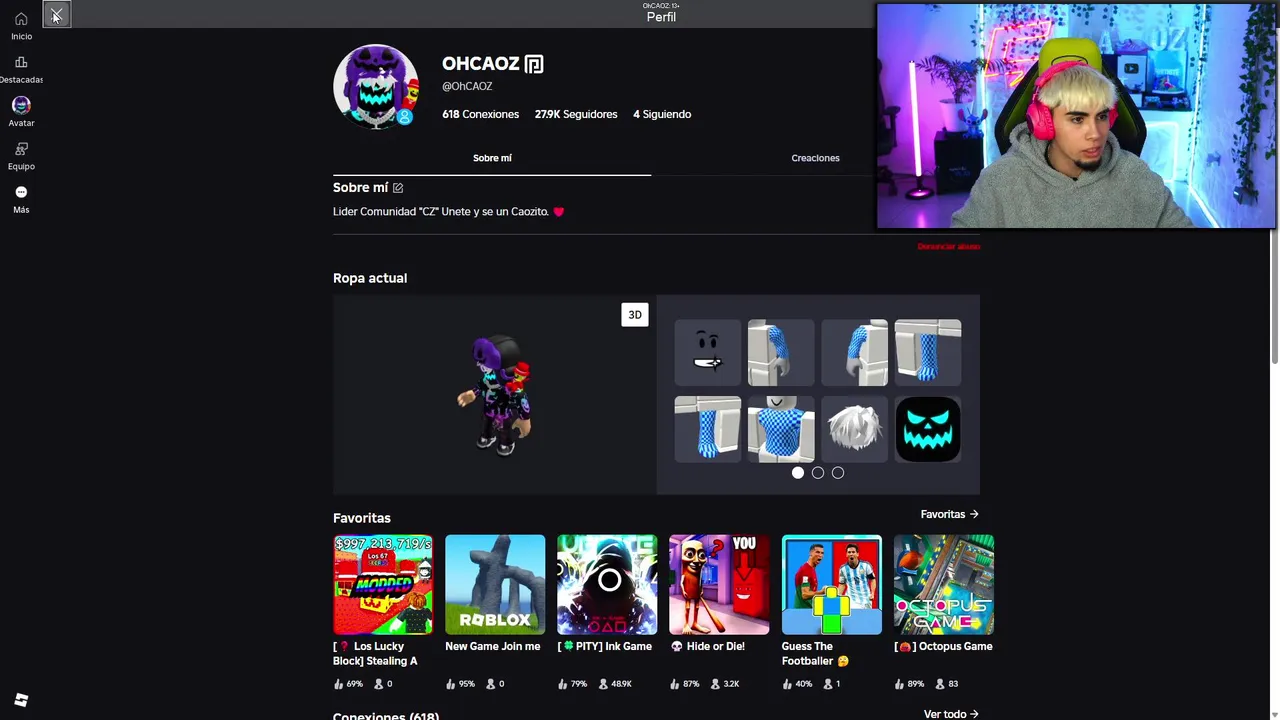Click the avatar preview figure
Viewport: 1280px width, 720px height.
[494, 395]
